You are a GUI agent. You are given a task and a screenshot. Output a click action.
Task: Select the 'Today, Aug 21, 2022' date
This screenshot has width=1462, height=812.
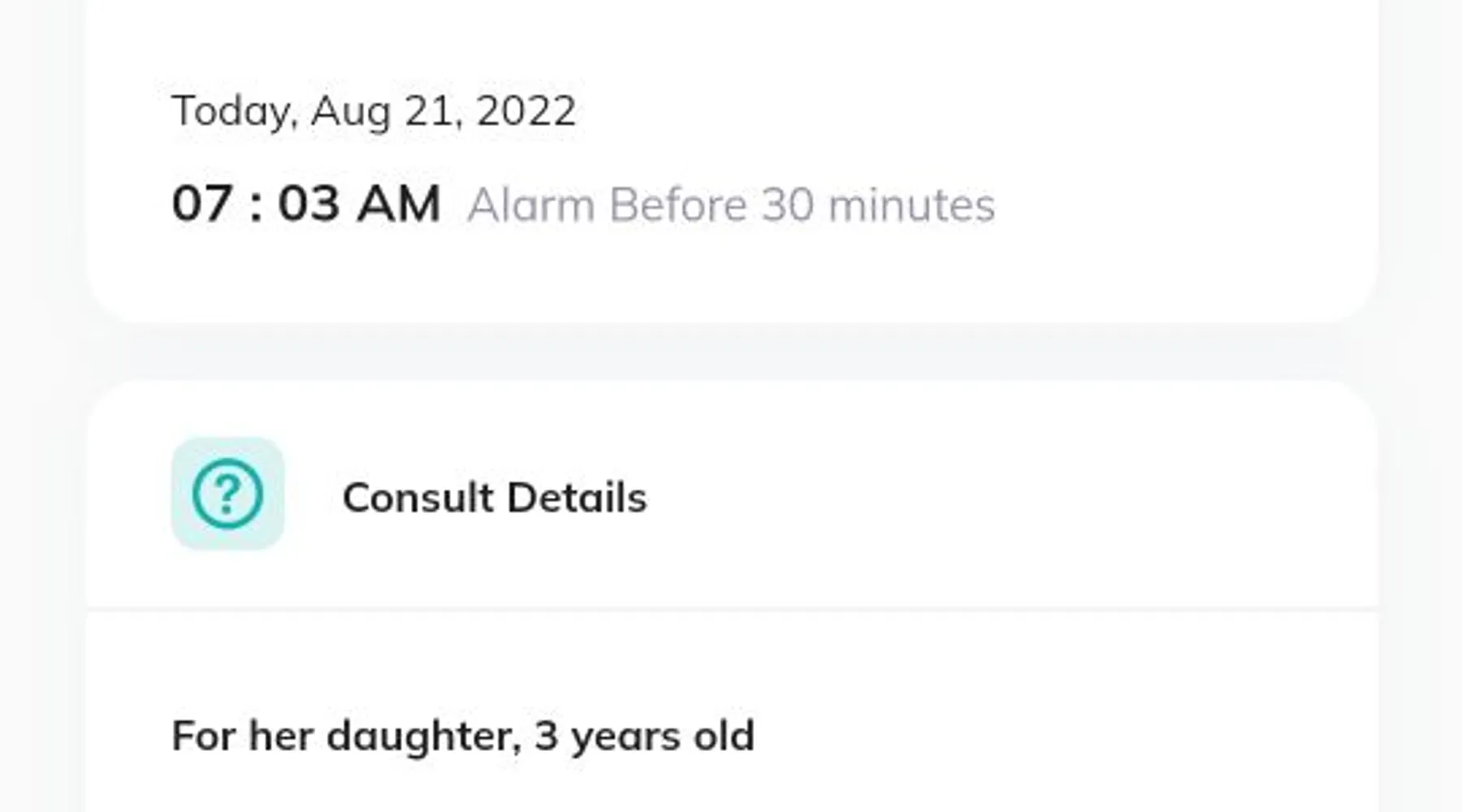pos(374,110)
